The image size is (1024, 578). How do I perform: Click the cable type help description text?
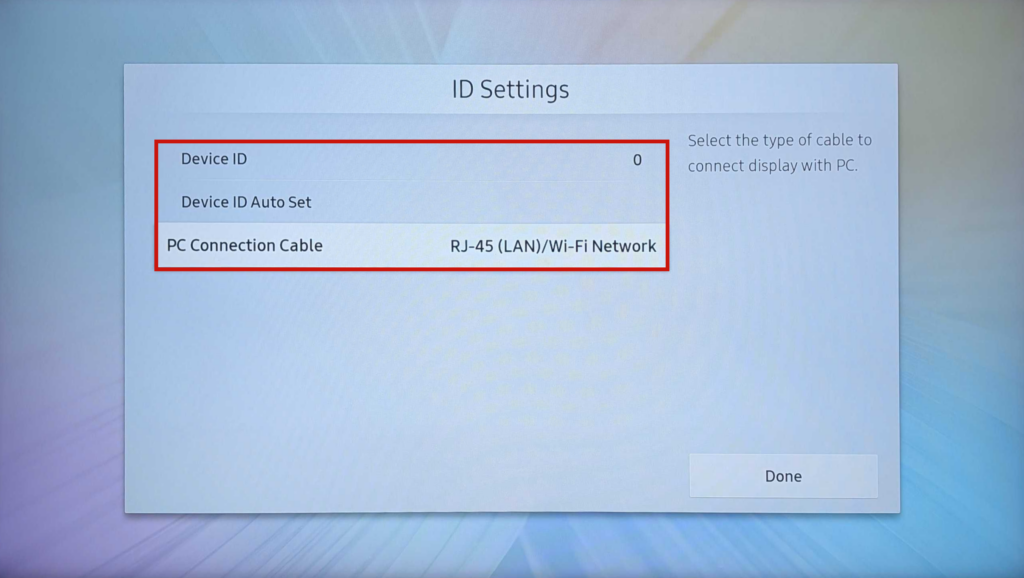coord(779,153)
